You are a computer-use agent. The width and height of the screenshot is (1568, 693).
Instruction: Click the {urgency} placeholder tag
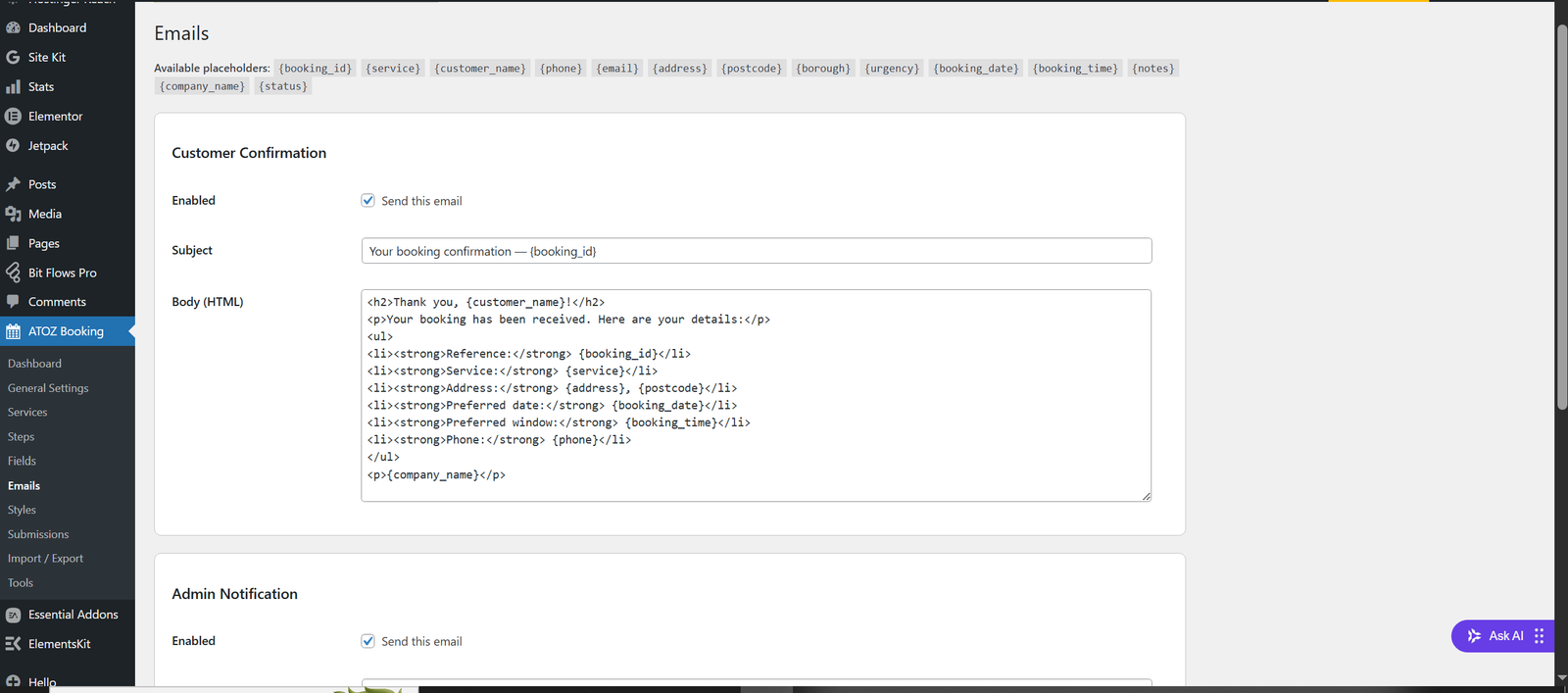[x=892, y=69]
